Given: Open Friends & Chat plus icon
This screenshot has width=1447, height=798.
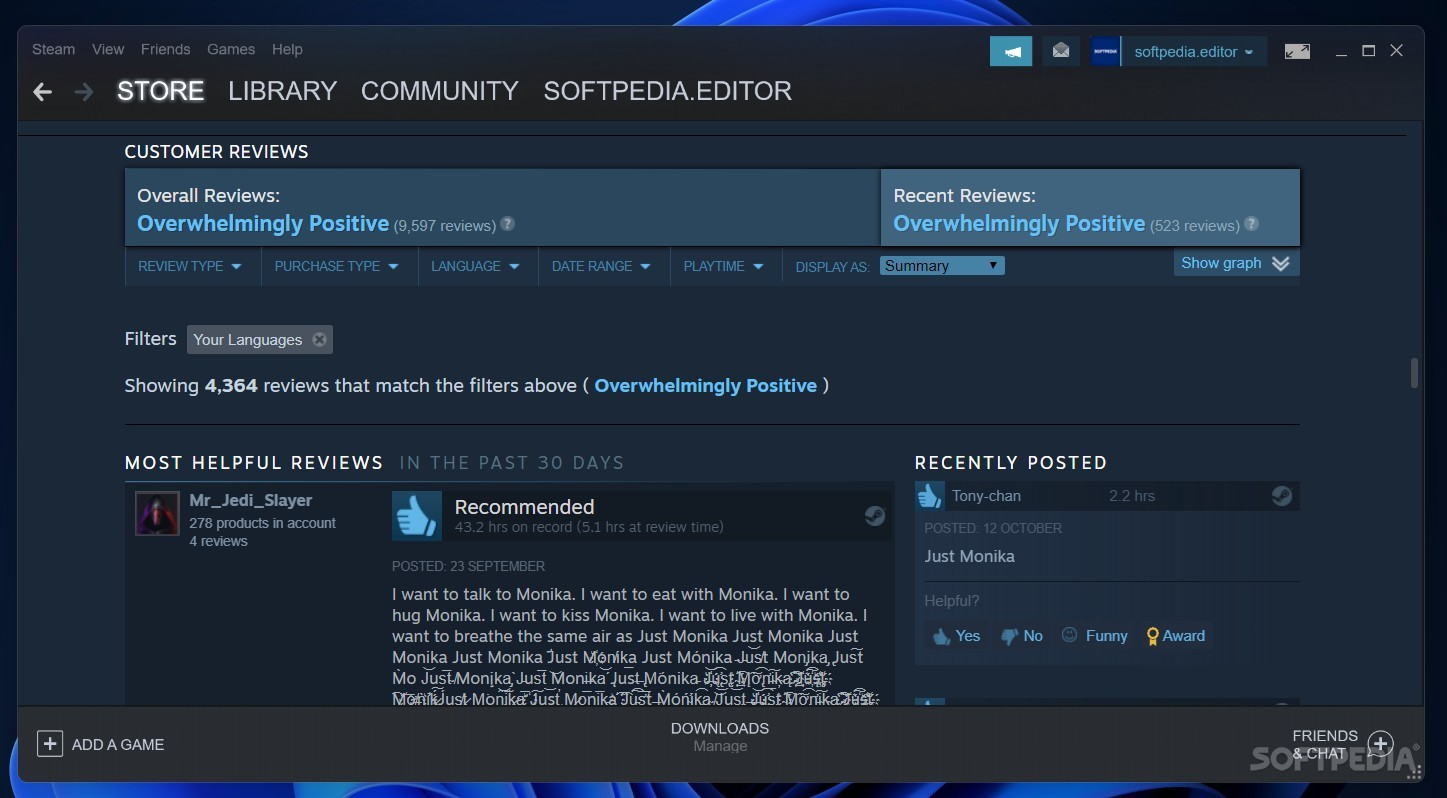Looking at the screenshot, I should [1381, 744].
